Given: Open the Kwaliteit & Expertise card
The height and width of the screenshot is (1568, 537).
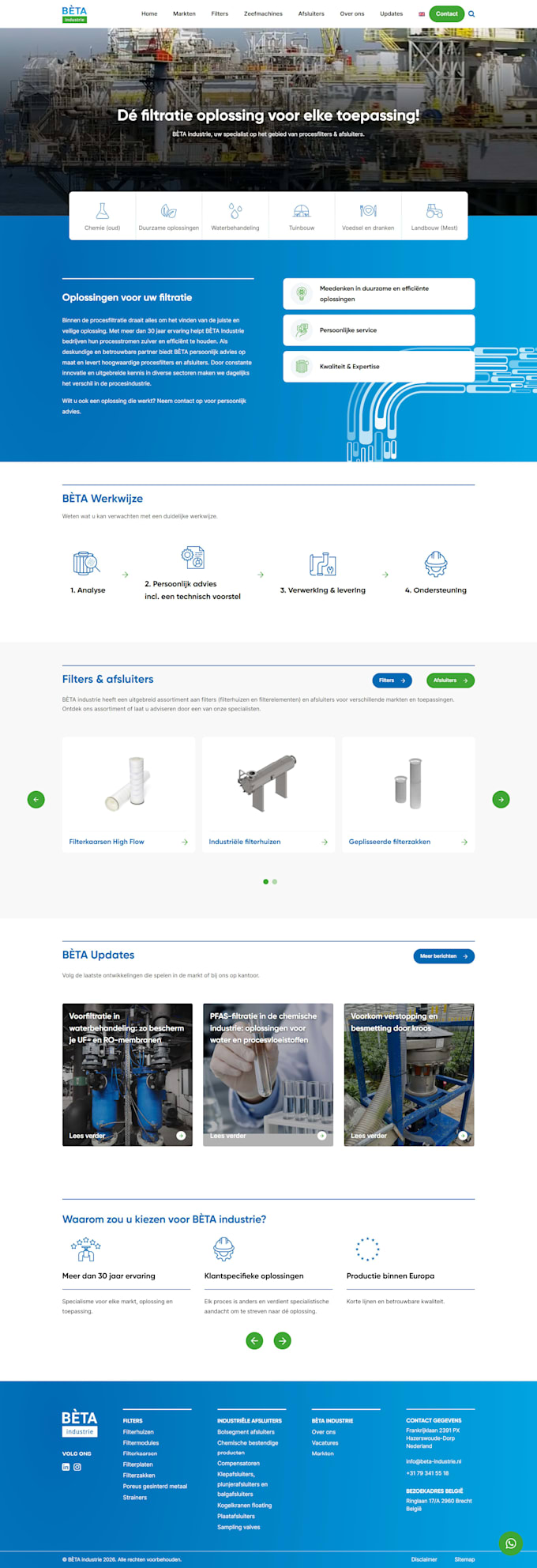Looking at the screenshot, I should 379,367.
